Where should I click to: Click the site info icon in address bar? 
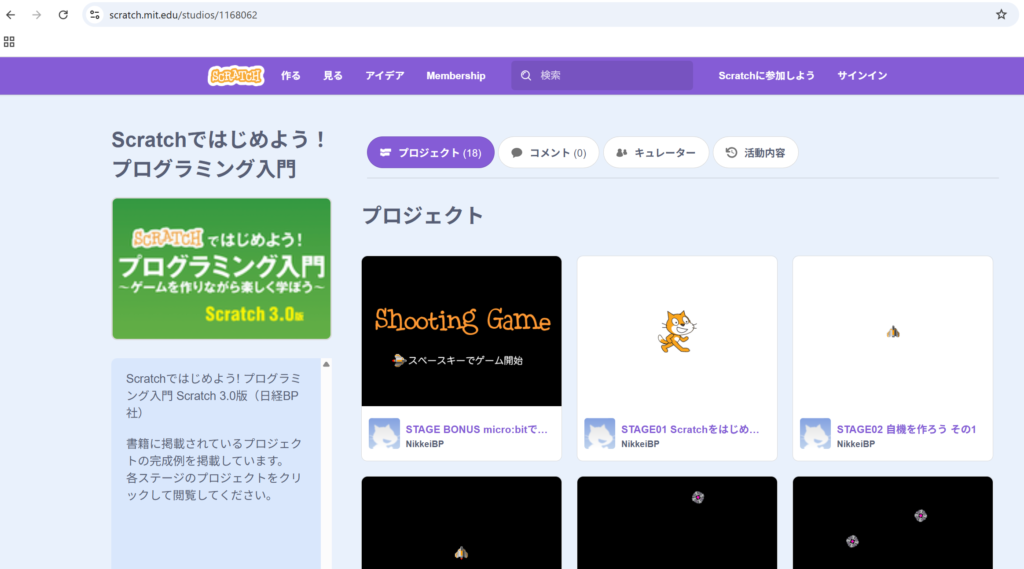pyautogui.click(x=95, y=15)
